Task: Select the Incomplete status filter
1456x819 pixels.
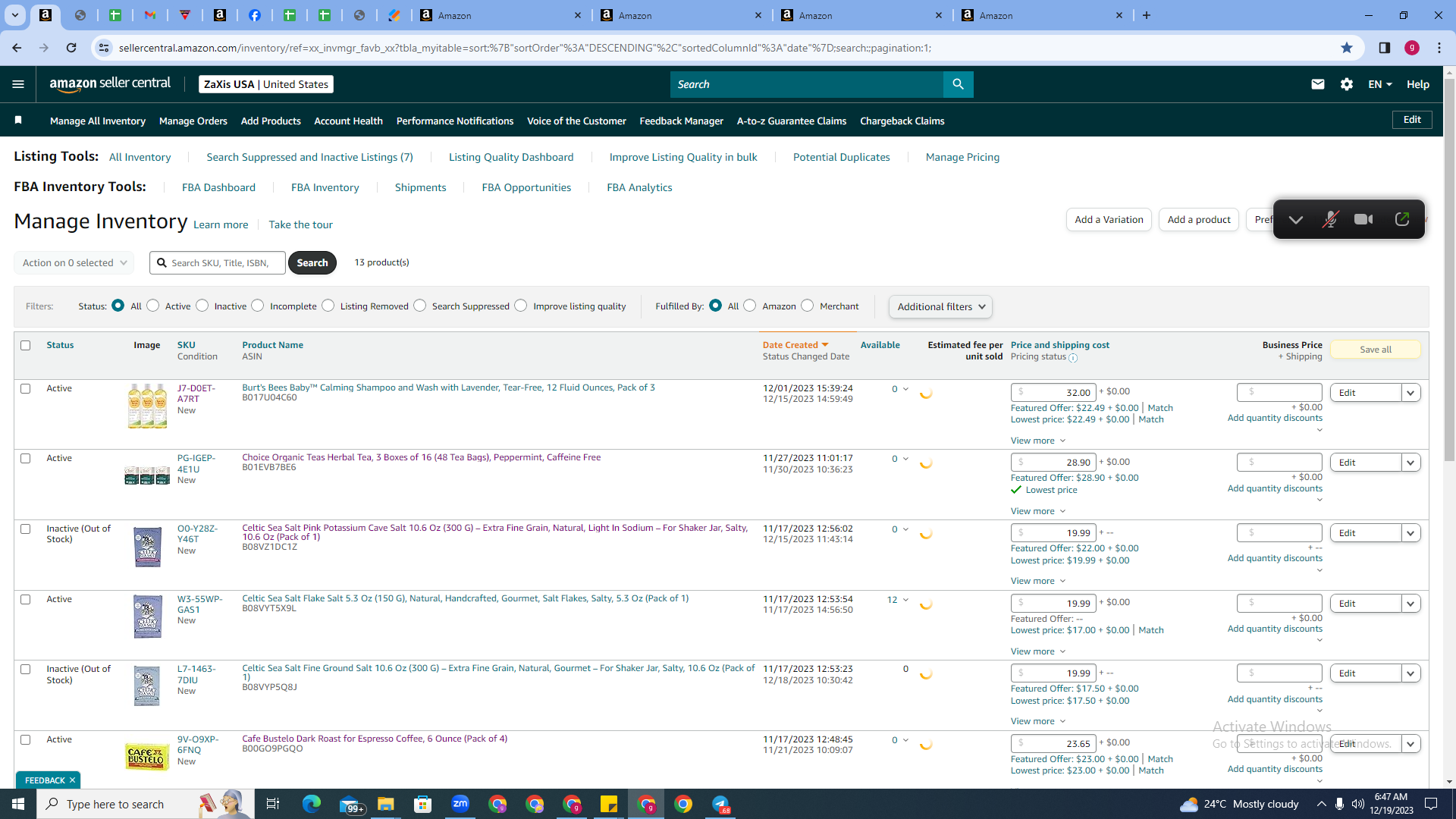Action: [x=258, y=306]
